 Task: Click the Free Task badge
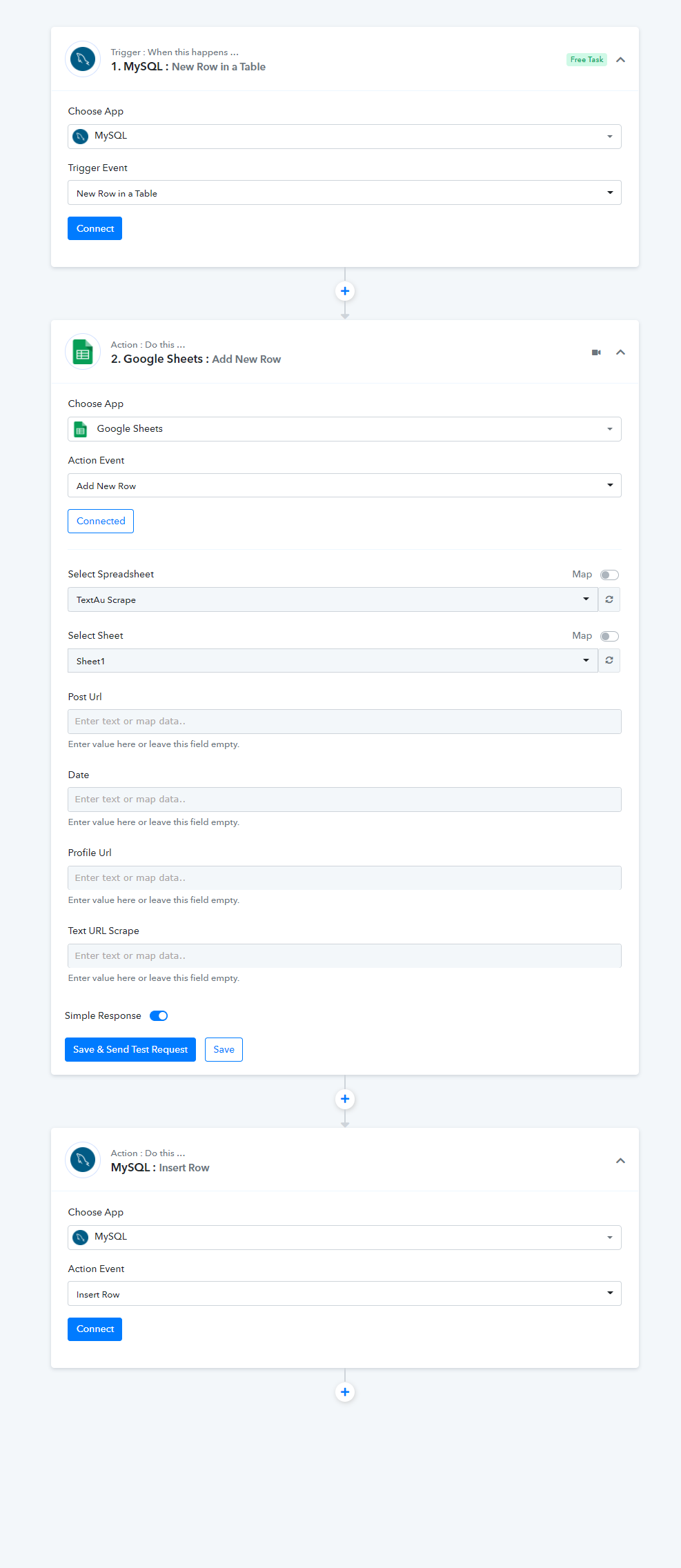[x=586, y=59]
